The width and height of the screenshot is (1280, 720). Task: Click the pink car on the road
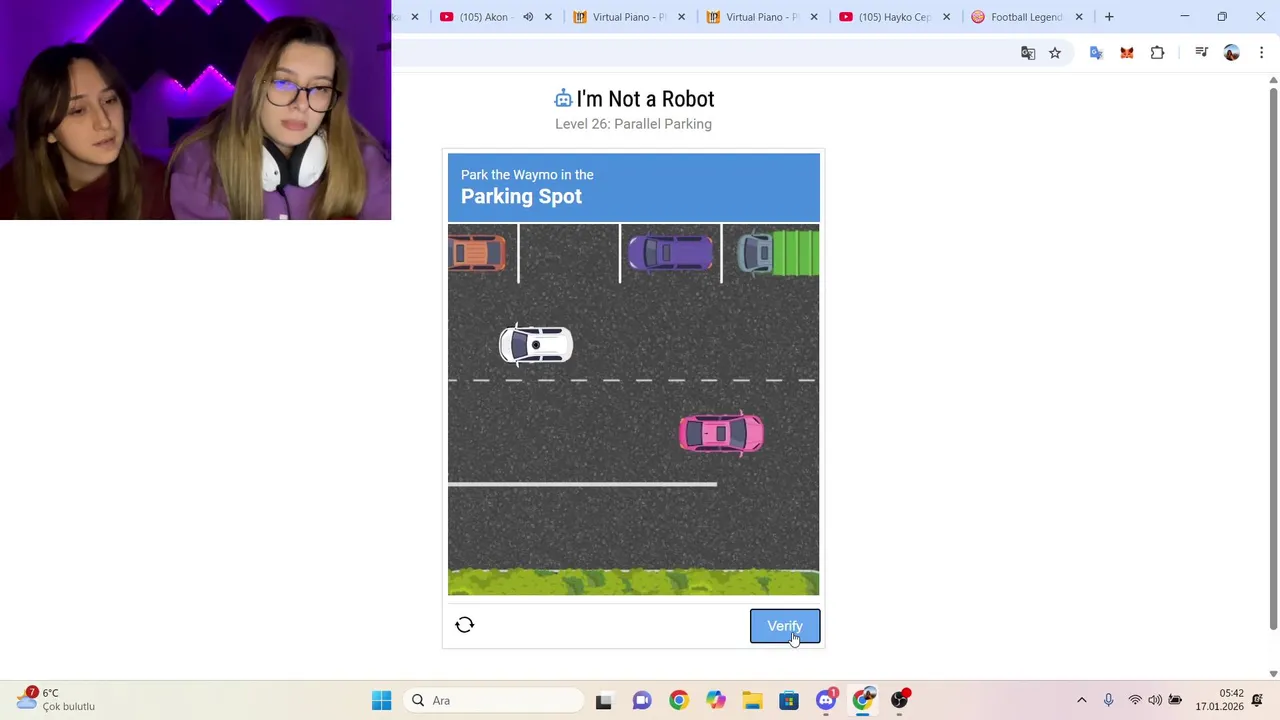(721, 433)
